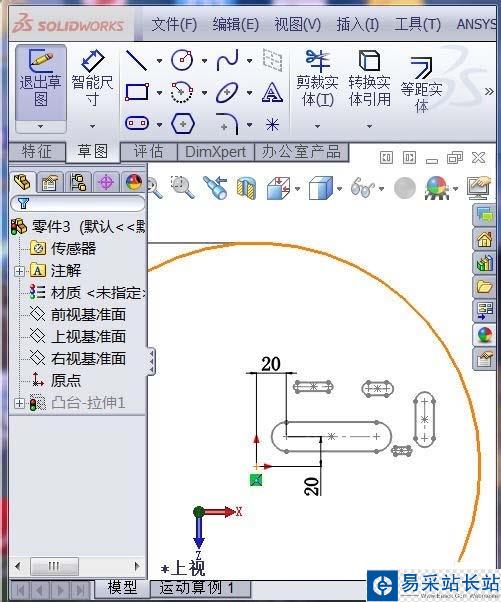Open the 工具(T) menu

click(x=418, y=25)
